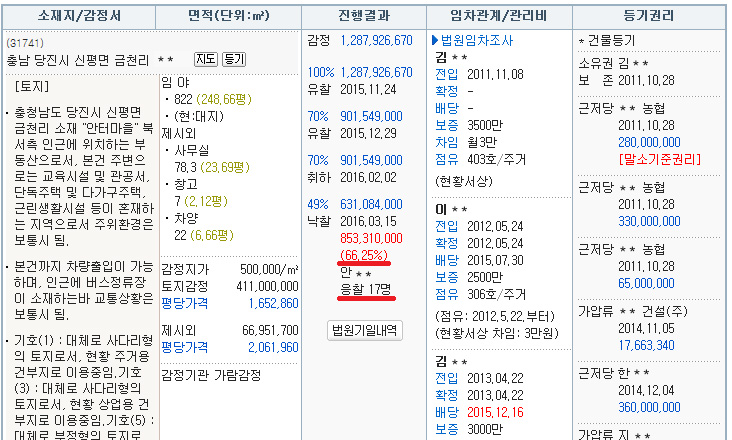This screenshot has width=732, height=440.
Task: Click the blue triangle before 법원임차조사
Action: click(435, 41)
